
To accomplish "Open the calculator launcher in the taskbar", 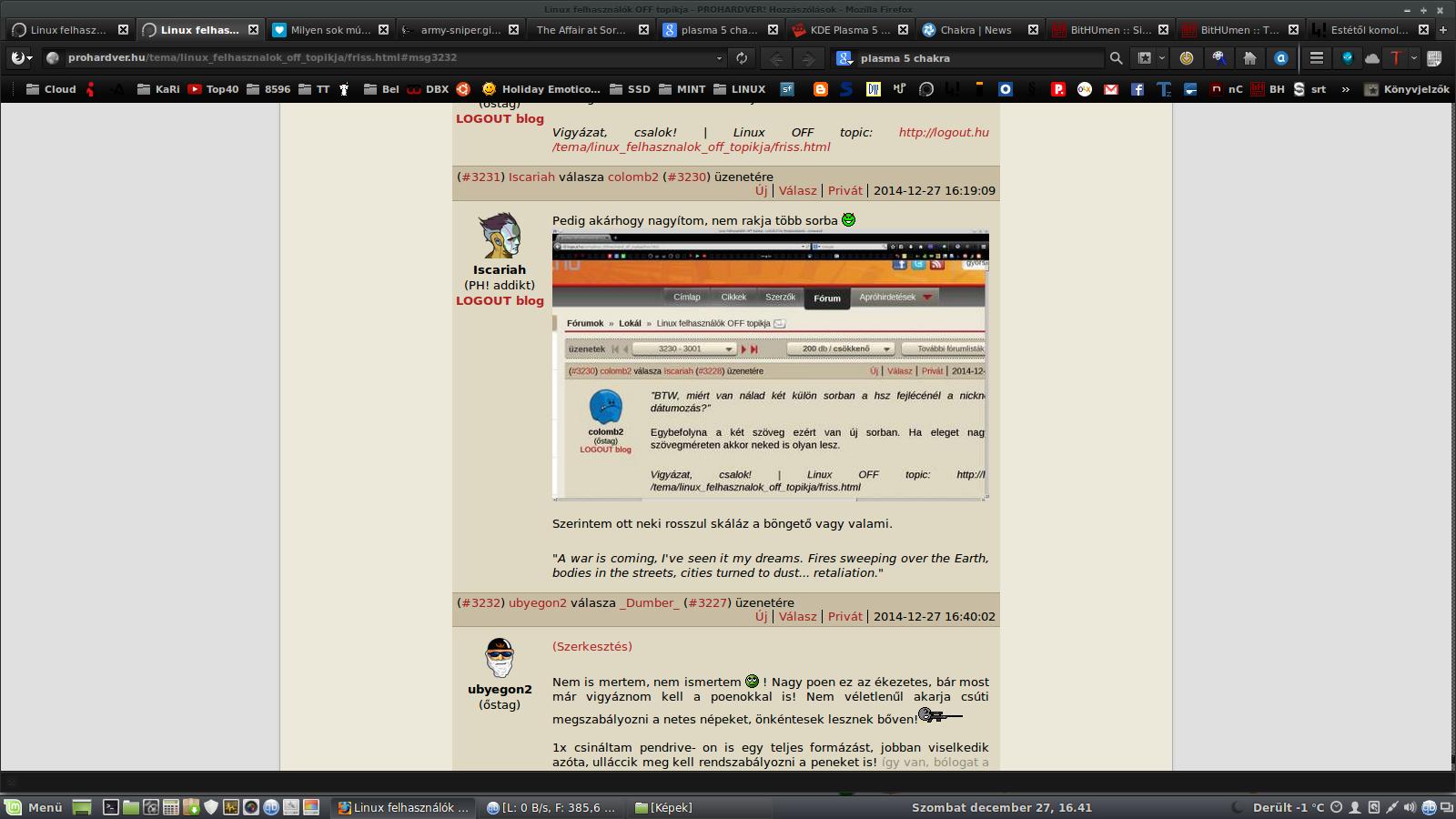I will click(x=170, y=807).
